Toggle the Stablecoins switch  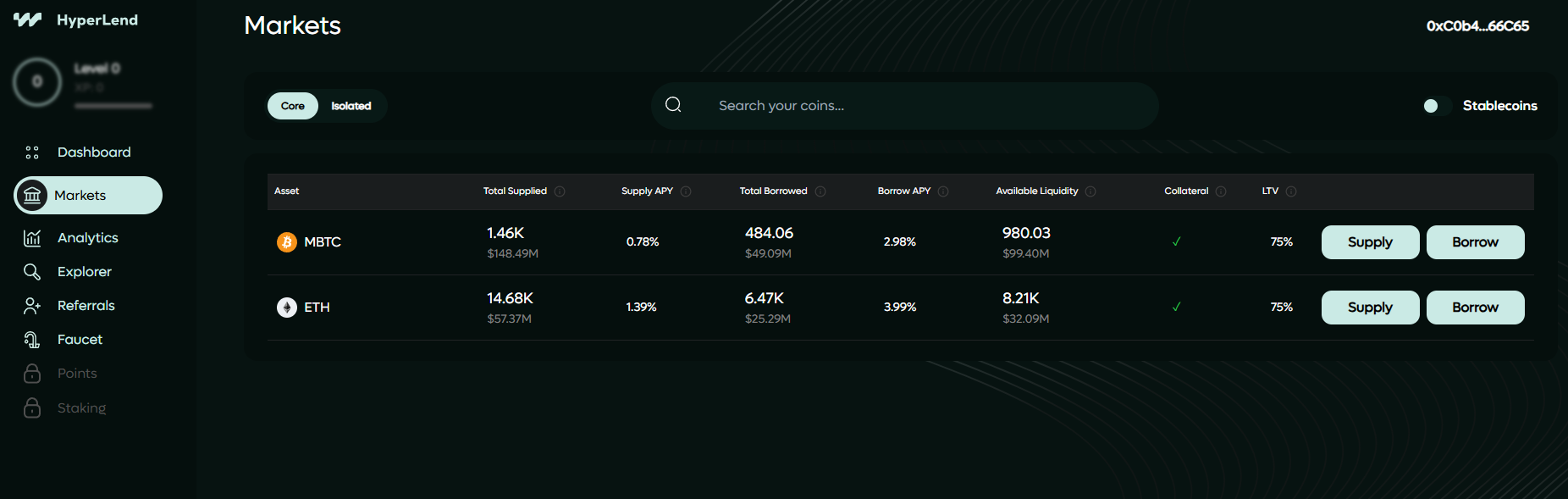[x=1435, y=106]
